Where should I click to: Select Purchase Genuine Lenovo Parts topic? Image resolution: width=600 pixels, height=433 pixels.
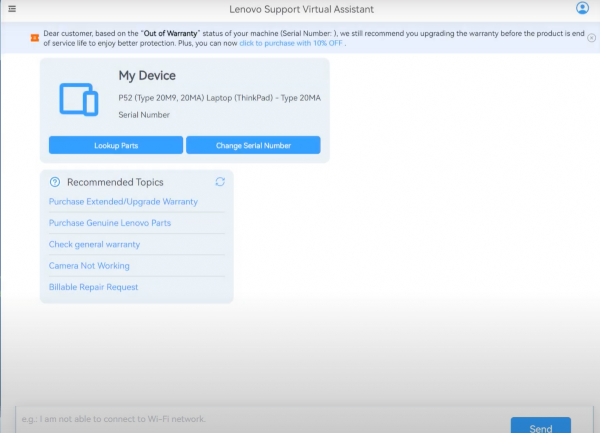pyautogui.click(x=110, y=223)
